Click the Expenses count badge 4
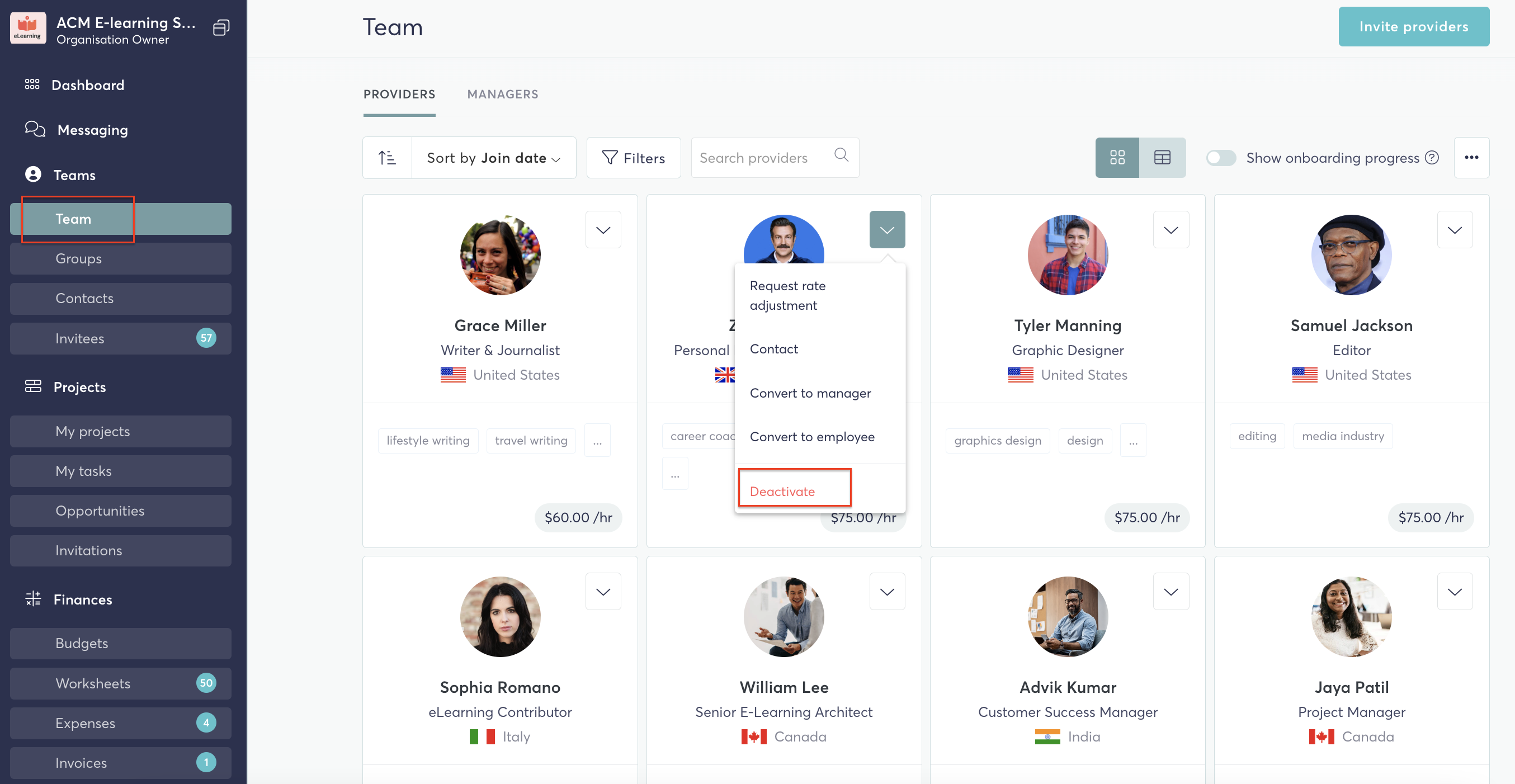This screenshot has height=784, width=1515. pyautogui.click(x=206, y=723)
